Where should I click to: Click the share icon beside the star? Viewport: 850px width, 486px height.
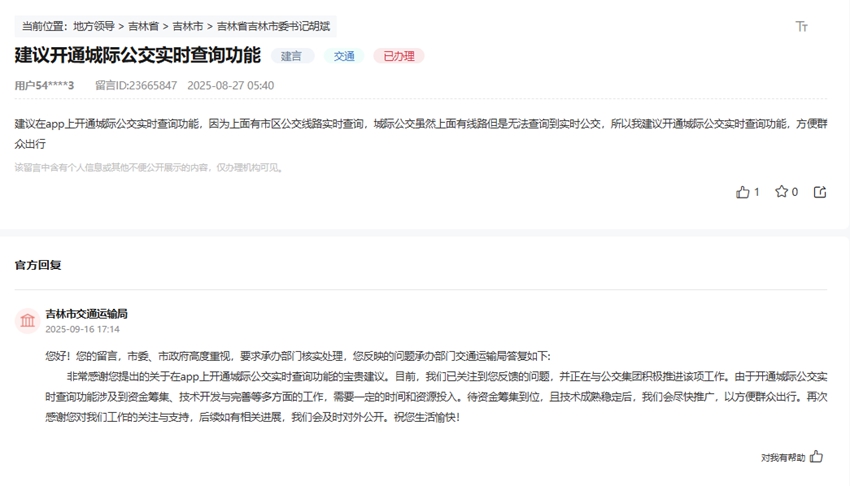coord(820,192)
